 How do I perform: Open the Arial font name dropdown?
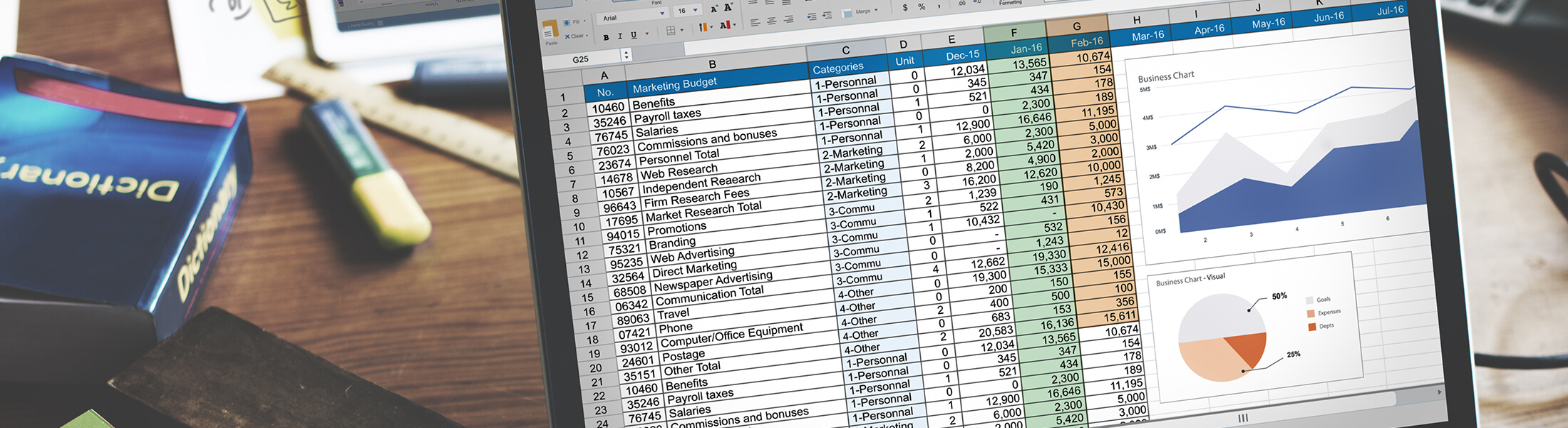coord(662,14)
